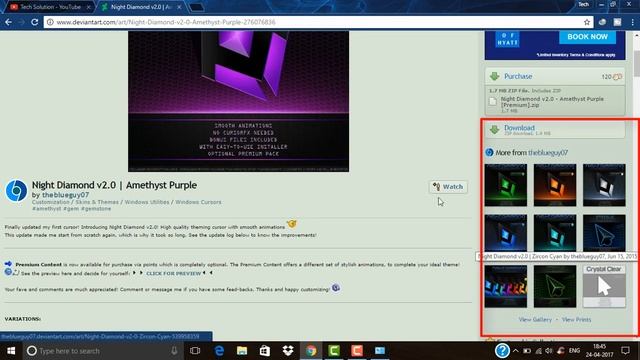Open the Chrome three-dot menu
Viewport: 640px width, 360px height.
click(x=632, y=22)
